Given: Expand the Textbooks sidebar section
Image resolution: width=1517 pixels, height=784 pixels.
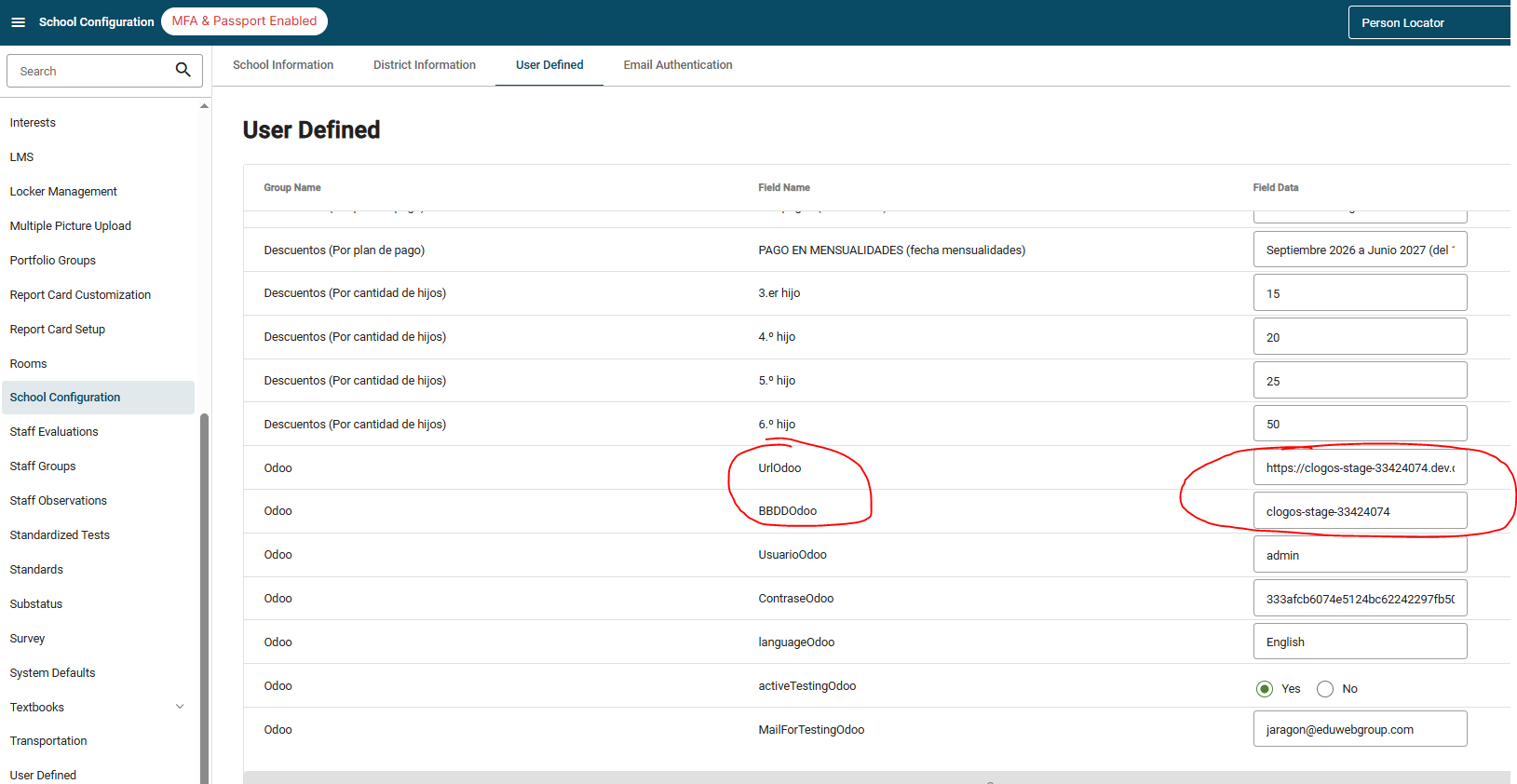Looking at the screenshot, I should 180,707.
